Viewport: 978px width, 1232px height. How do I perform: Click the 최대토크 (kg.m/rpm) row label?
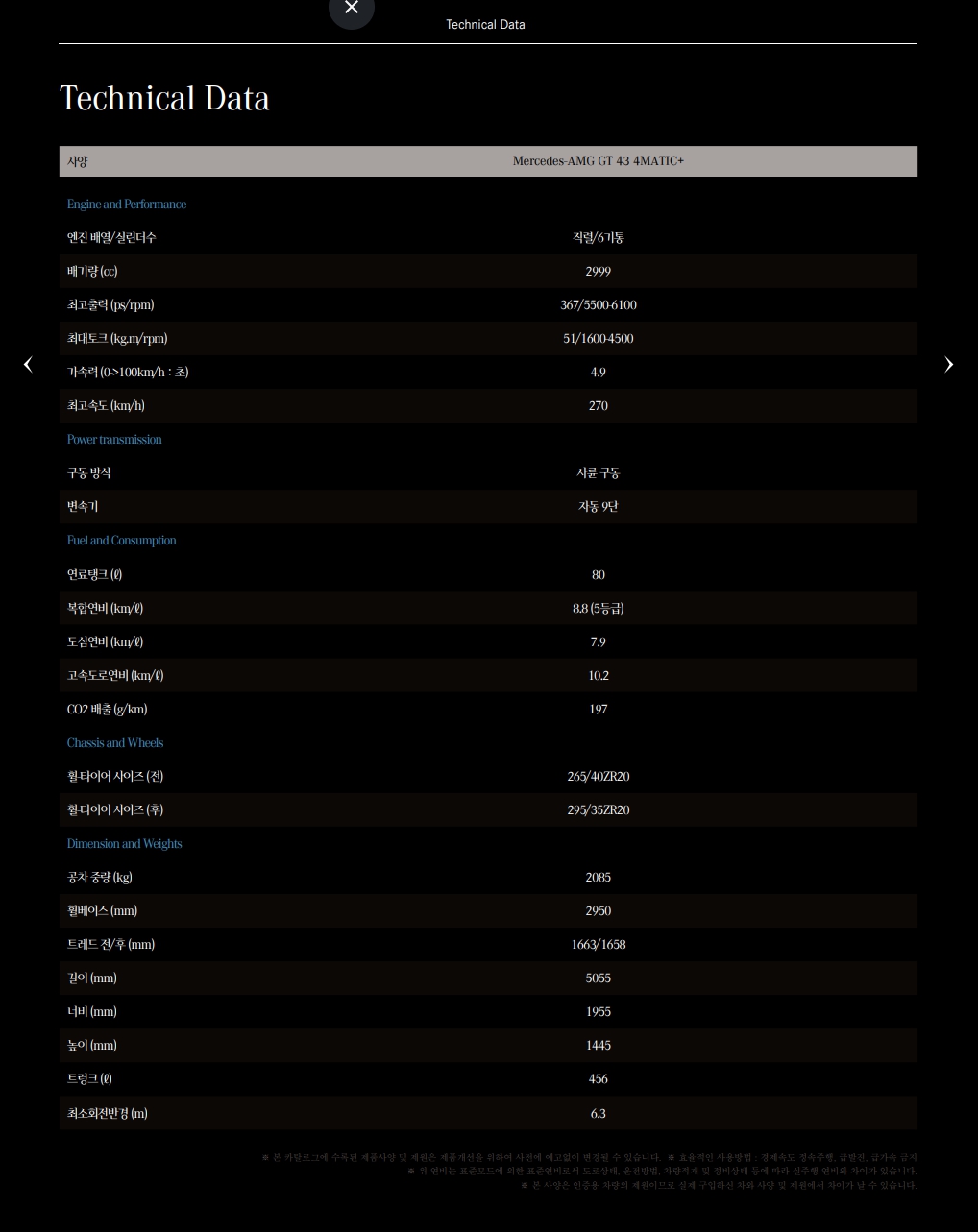[x=117, y=339]
